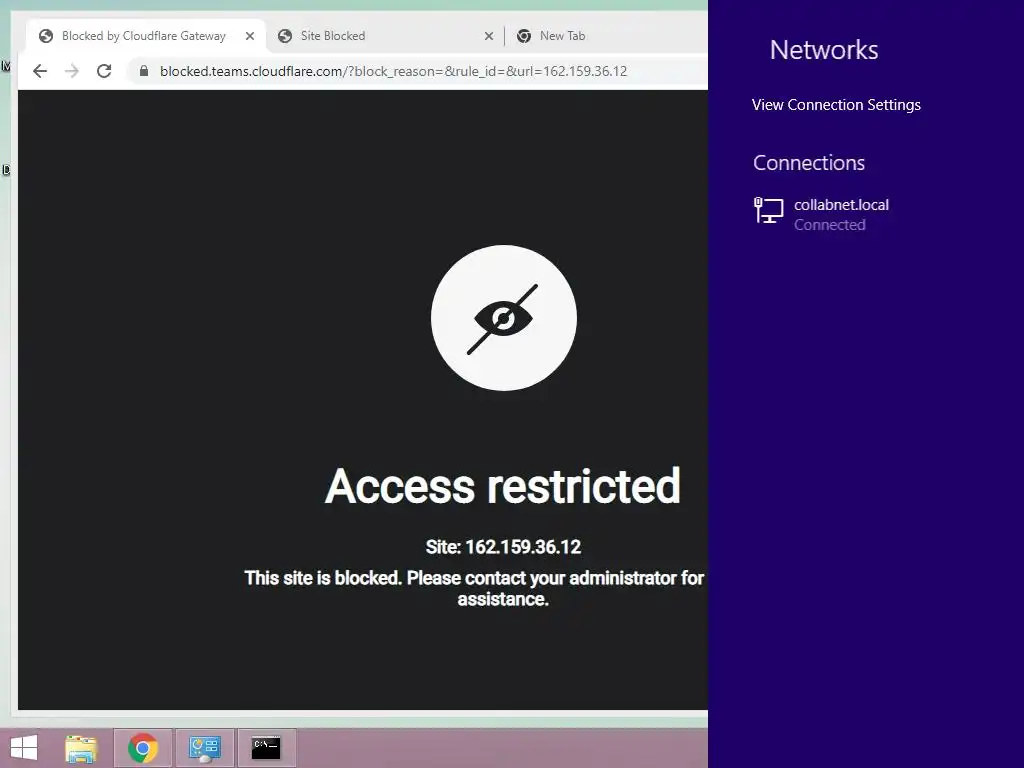Close the Site Blocked tab
This screenshot has height=768, width=1024.
[x=488, y=36]
